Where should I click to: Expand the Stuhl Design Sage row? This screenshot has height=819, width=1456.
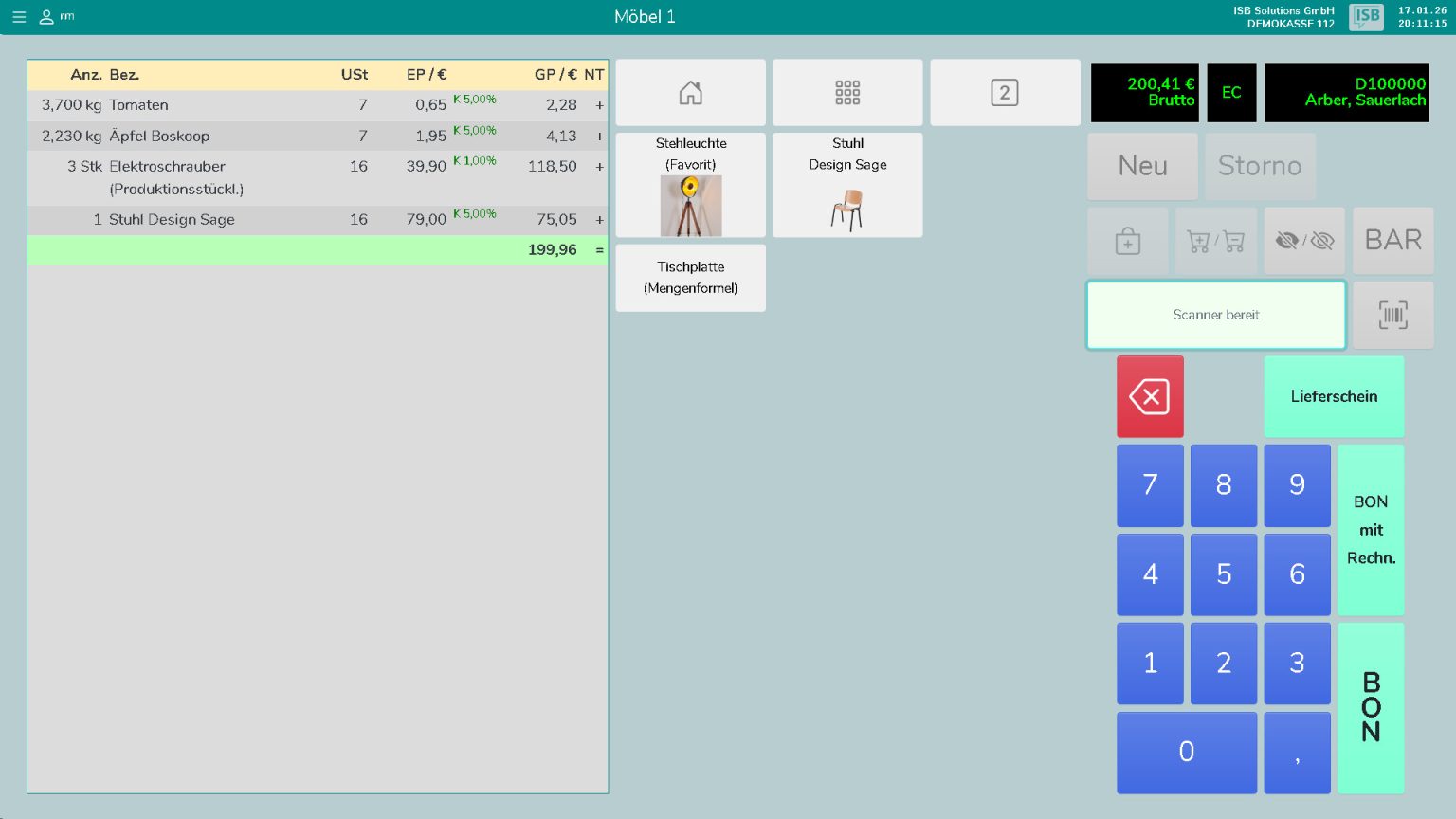599,220
